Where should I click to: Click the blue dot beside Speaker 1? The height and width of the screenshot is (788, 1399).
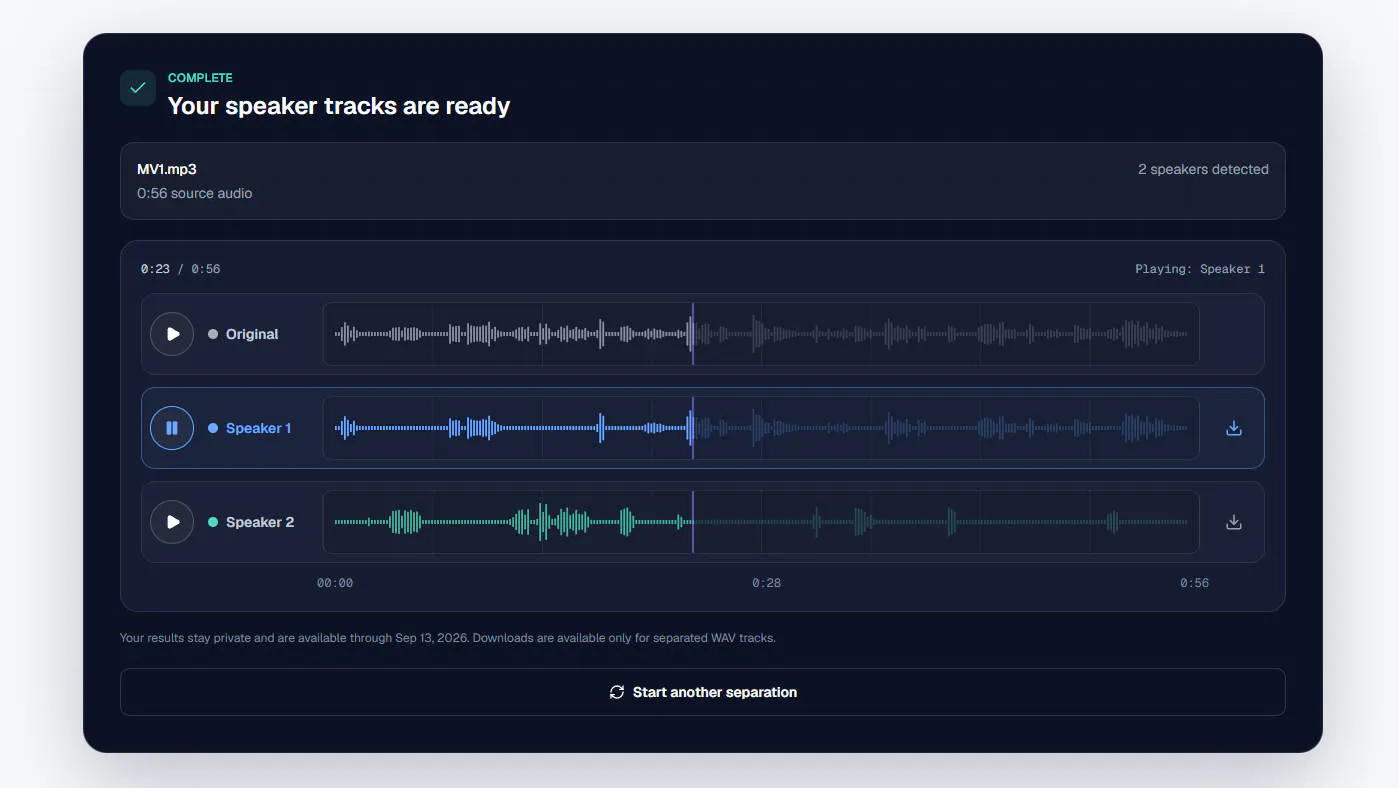(x=213, y=428)
